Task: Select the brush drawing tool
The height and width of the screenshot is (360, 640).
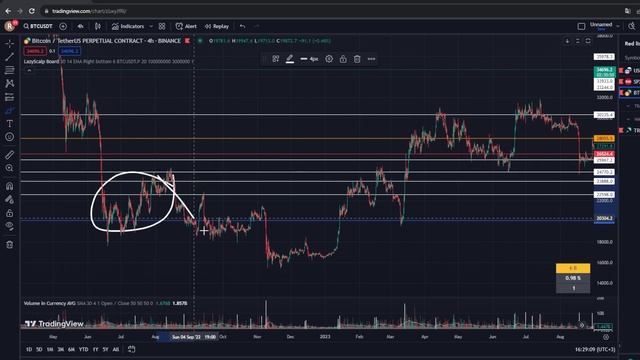Action: (9, 111)
